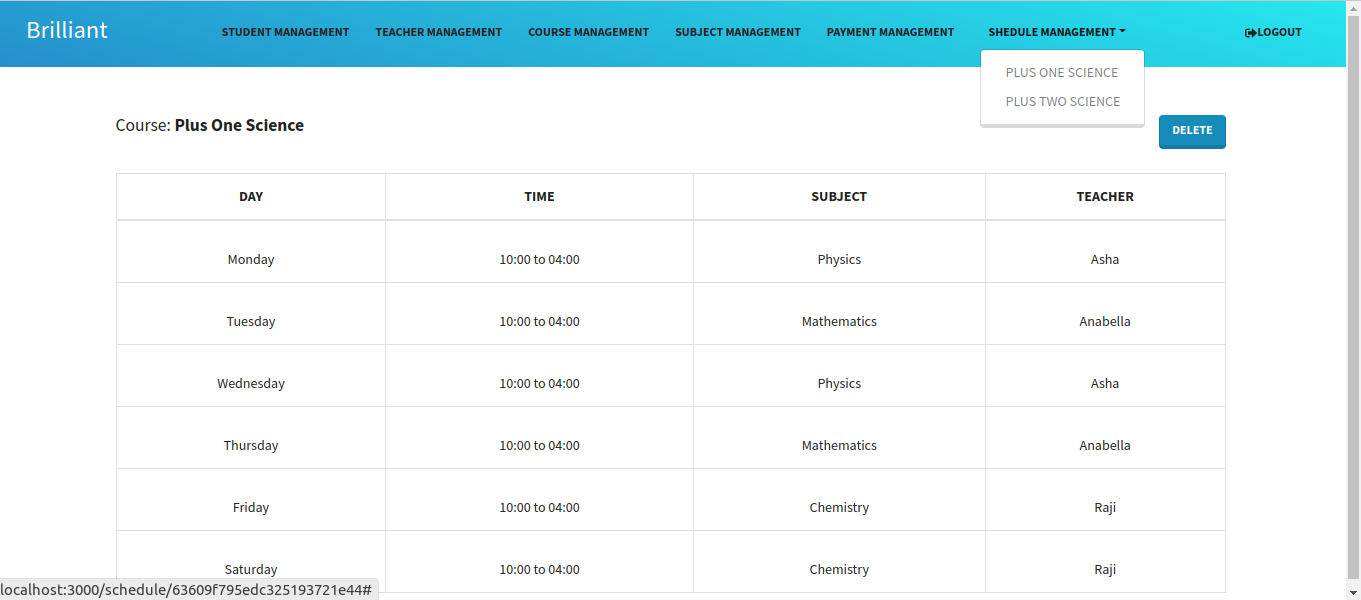Click teacher Raji in Friday row

(x=1105, y=507)
